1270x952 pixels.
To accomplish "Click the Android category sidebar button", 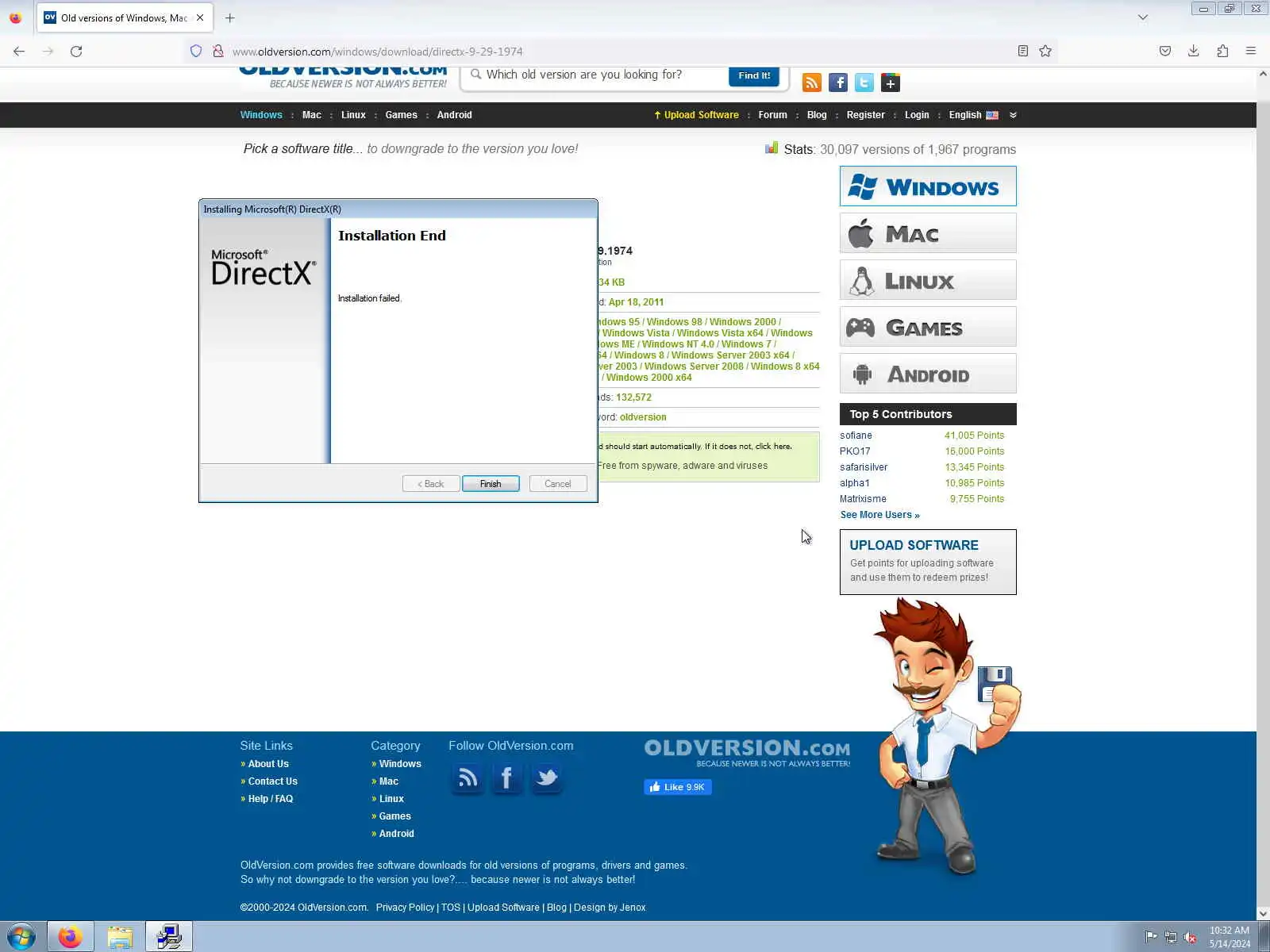I will 928,374.
